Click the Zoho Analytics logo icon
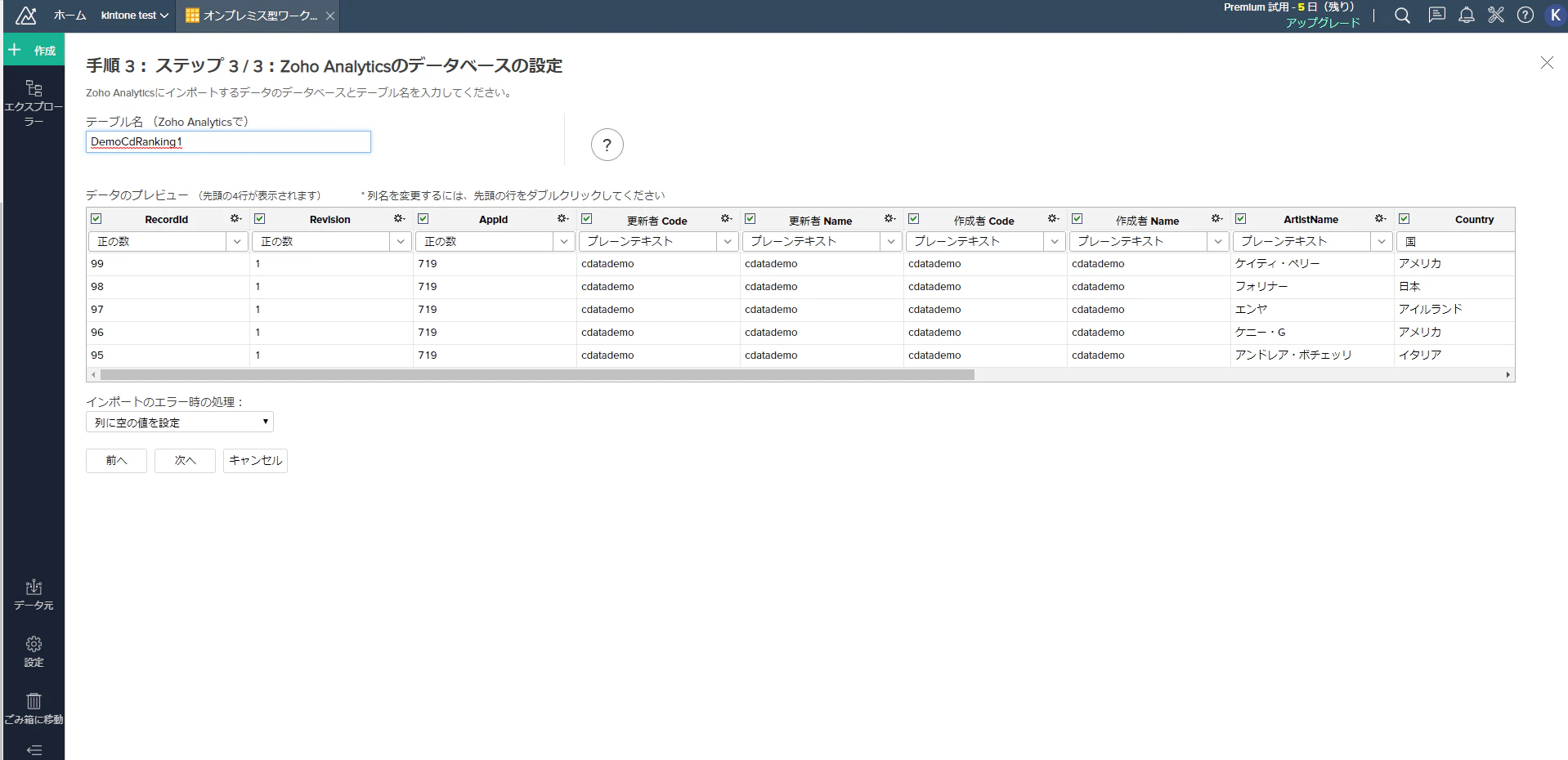This screenshot has width=1568, height=760. tap(26, 16)
